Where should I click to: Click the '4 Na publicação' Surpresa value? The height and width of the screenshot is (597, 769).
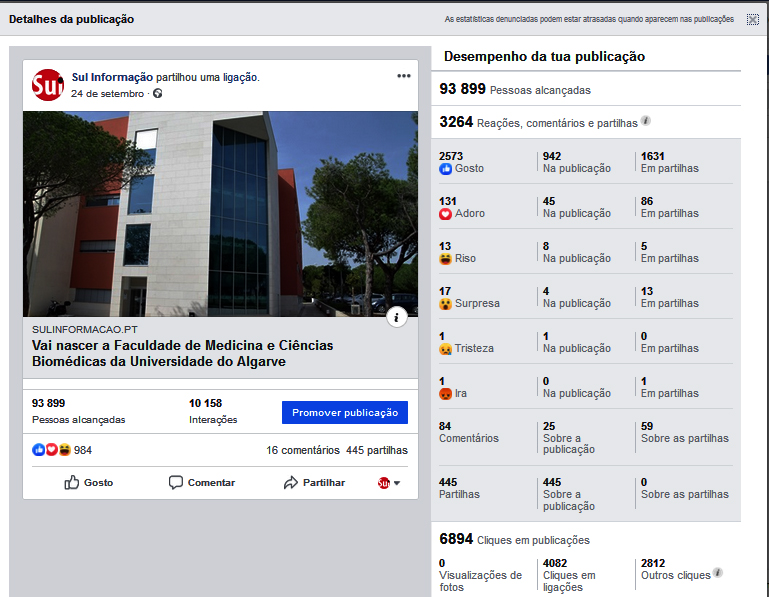point(577,297)
